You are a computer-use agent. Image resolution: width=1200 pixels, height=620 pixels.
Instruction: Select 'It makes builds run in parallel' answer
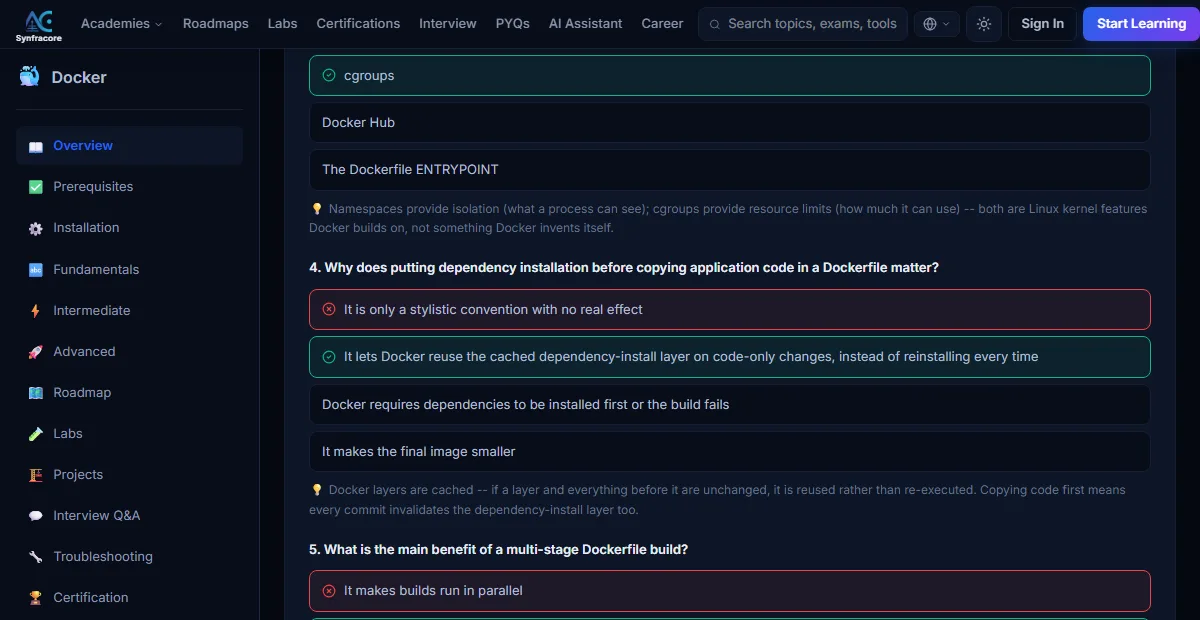click(x=730, y=590)
